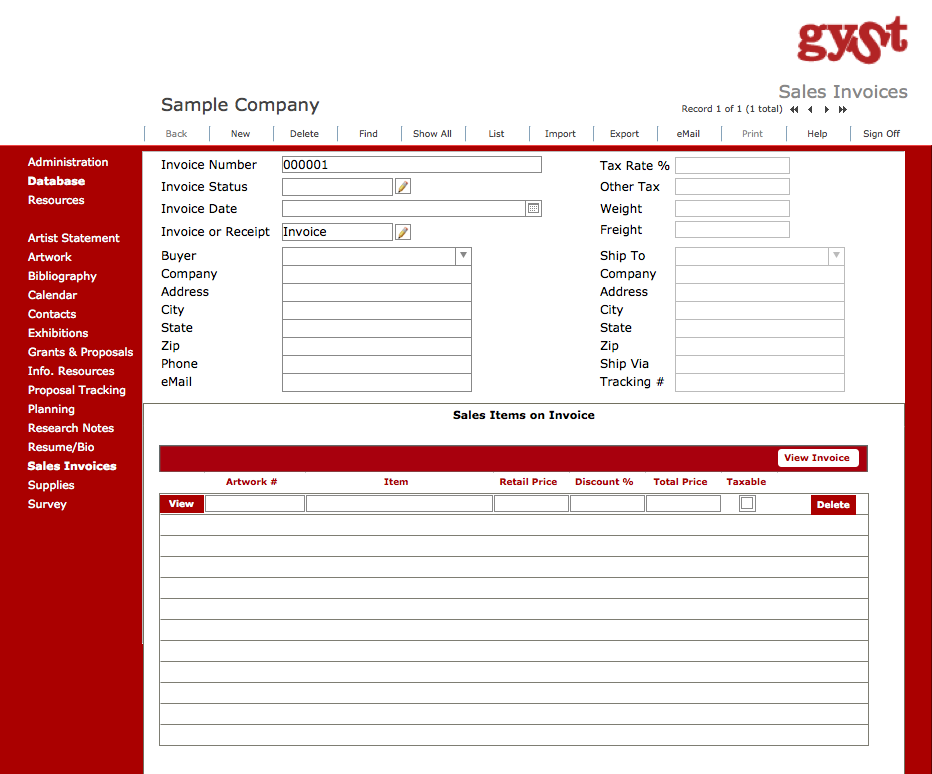
Task: Open Invoice Date calendar picker icon
Action: click(x=533, y=208)
